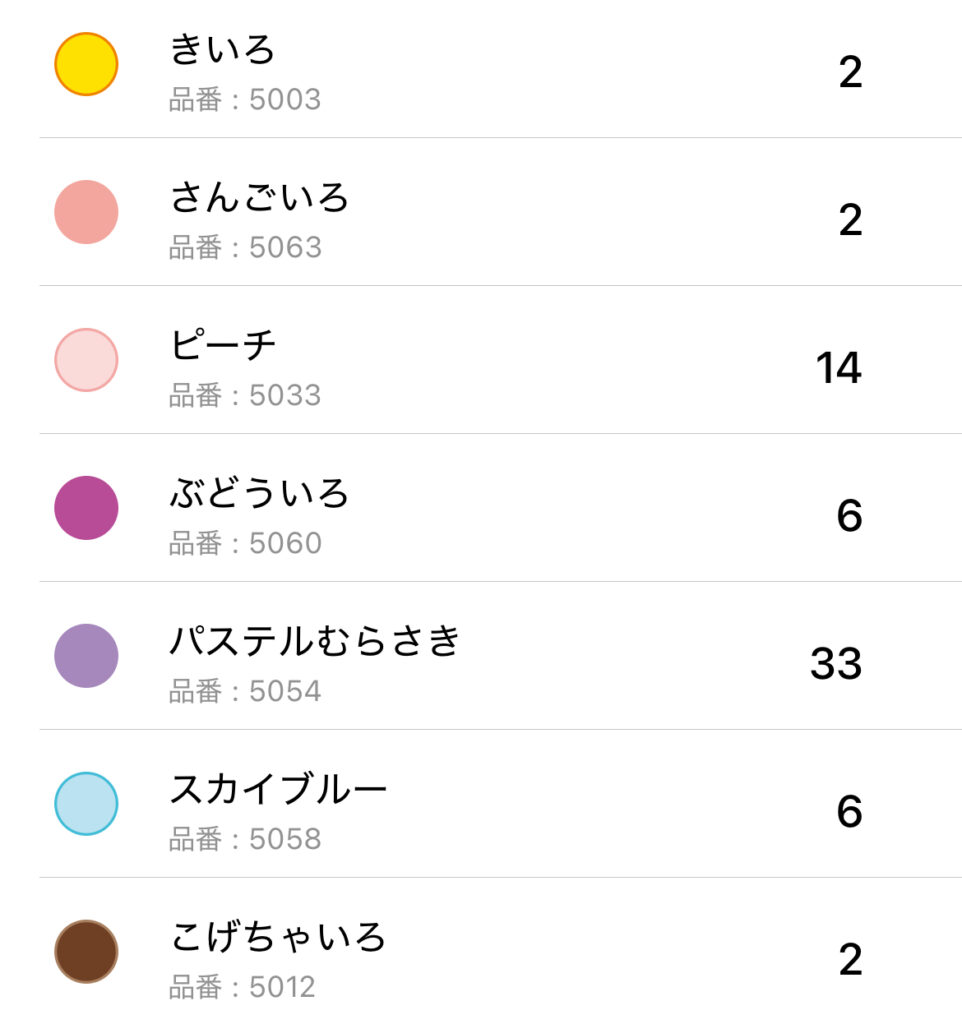The width and height of the screenshot is (962, 1024).
Task: Open the スカイブルー list entry
Action: (x=277, y=789)
